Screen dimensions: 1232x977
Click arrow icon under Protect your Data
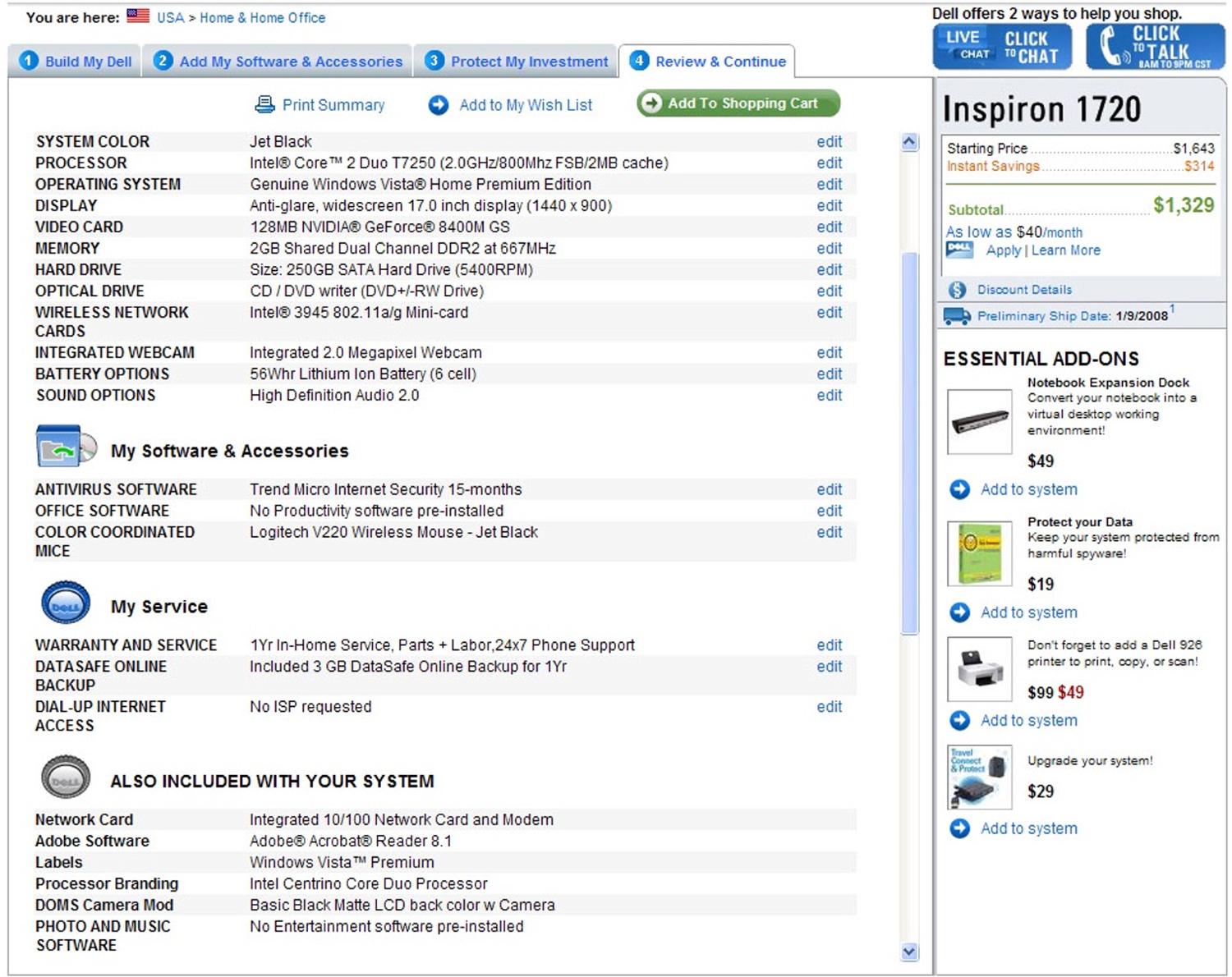click(x=959, y=612)
